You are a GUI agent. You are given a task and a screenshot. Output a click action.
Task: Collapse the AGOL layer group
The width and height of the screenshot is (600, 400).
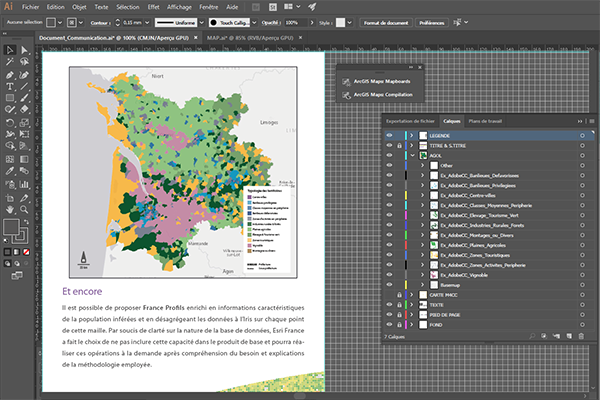point(411,157)
